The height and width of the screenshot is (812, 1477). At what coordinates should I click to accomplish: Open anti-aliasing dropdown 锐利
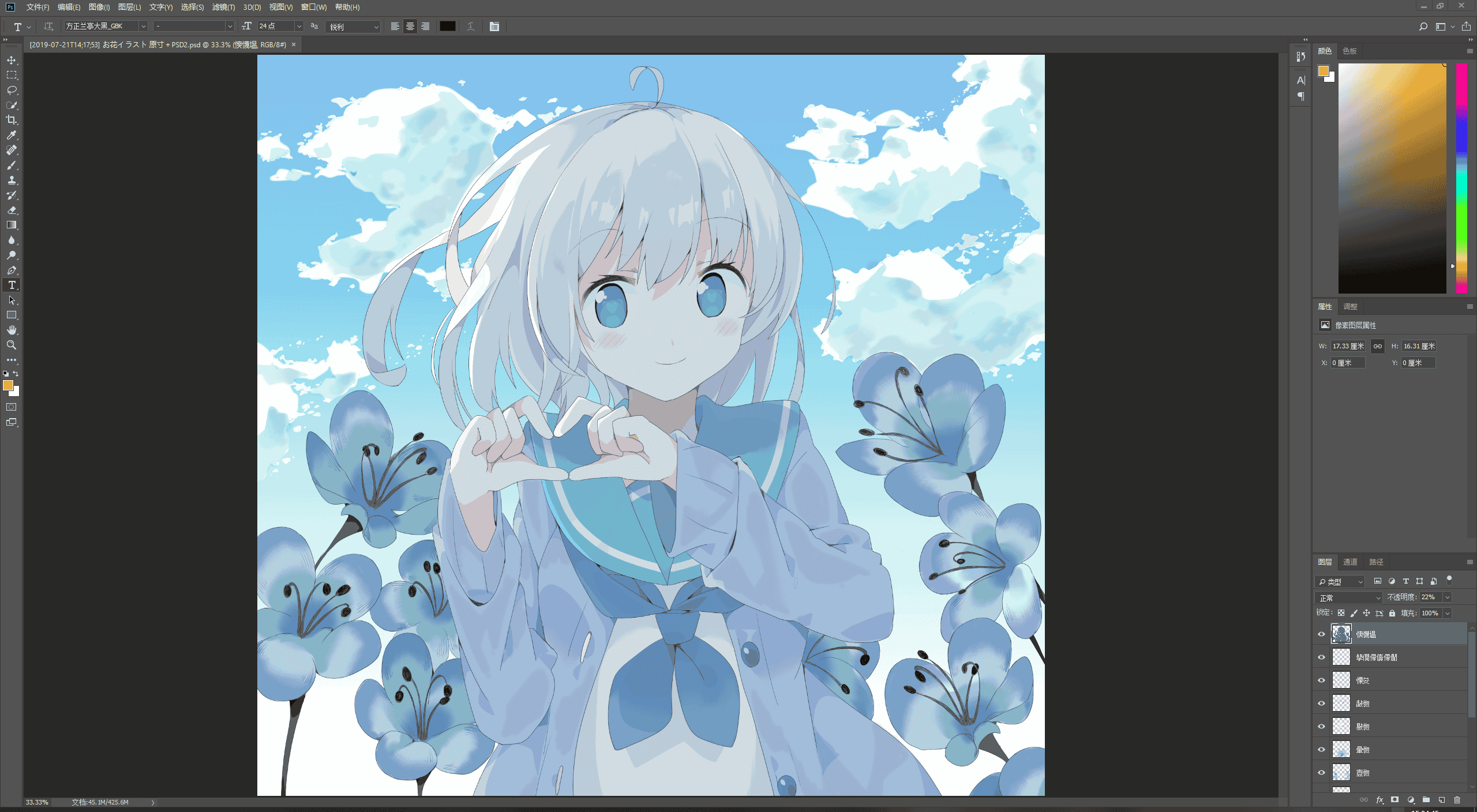point(353,27)
